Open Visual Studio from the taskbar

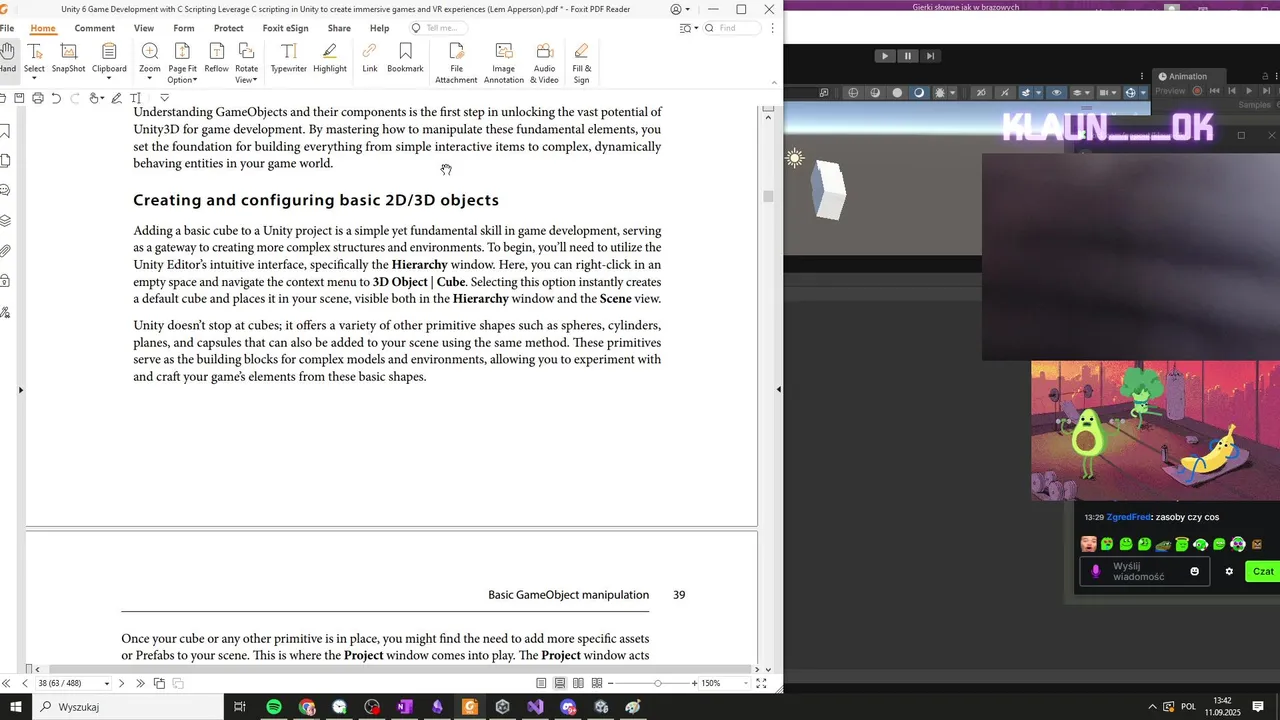[535, 707]
